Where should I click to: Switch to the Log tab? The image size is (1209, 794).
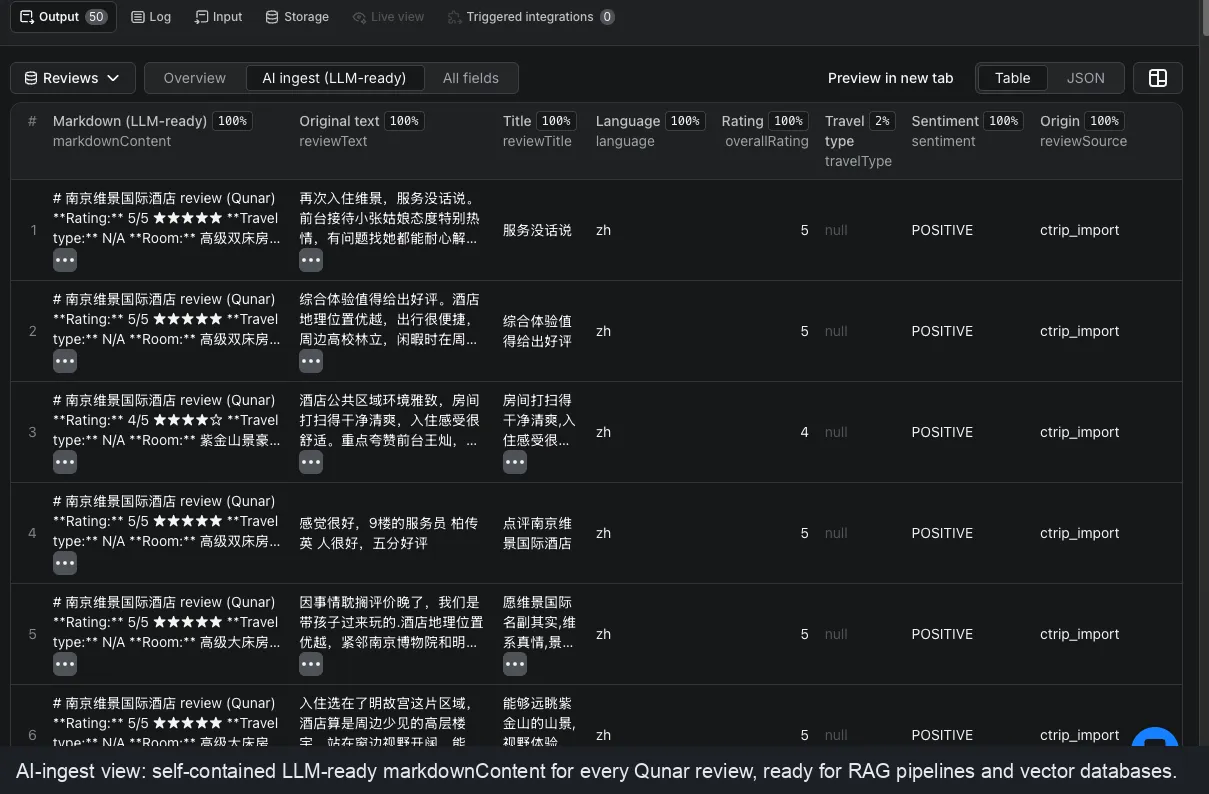[x=151, y=17]
